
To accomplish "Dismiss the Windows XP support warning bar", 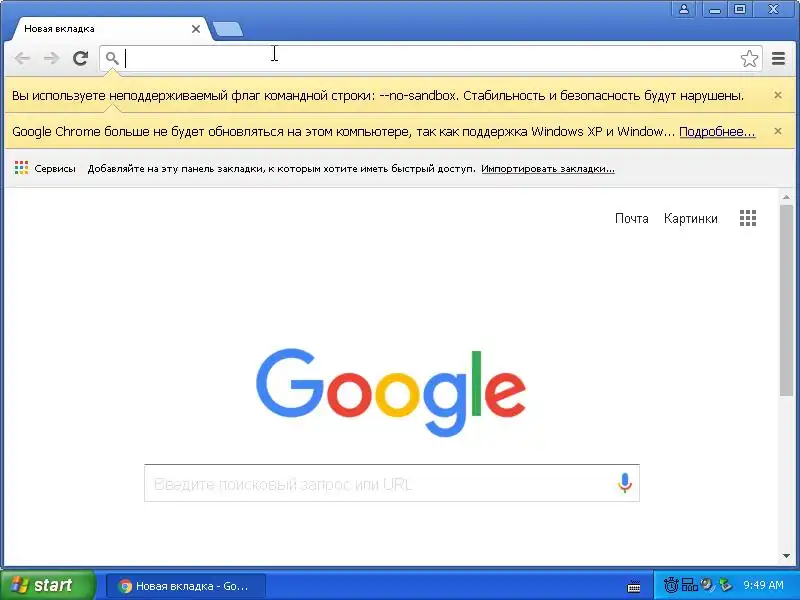I will [x=778, y=131].
